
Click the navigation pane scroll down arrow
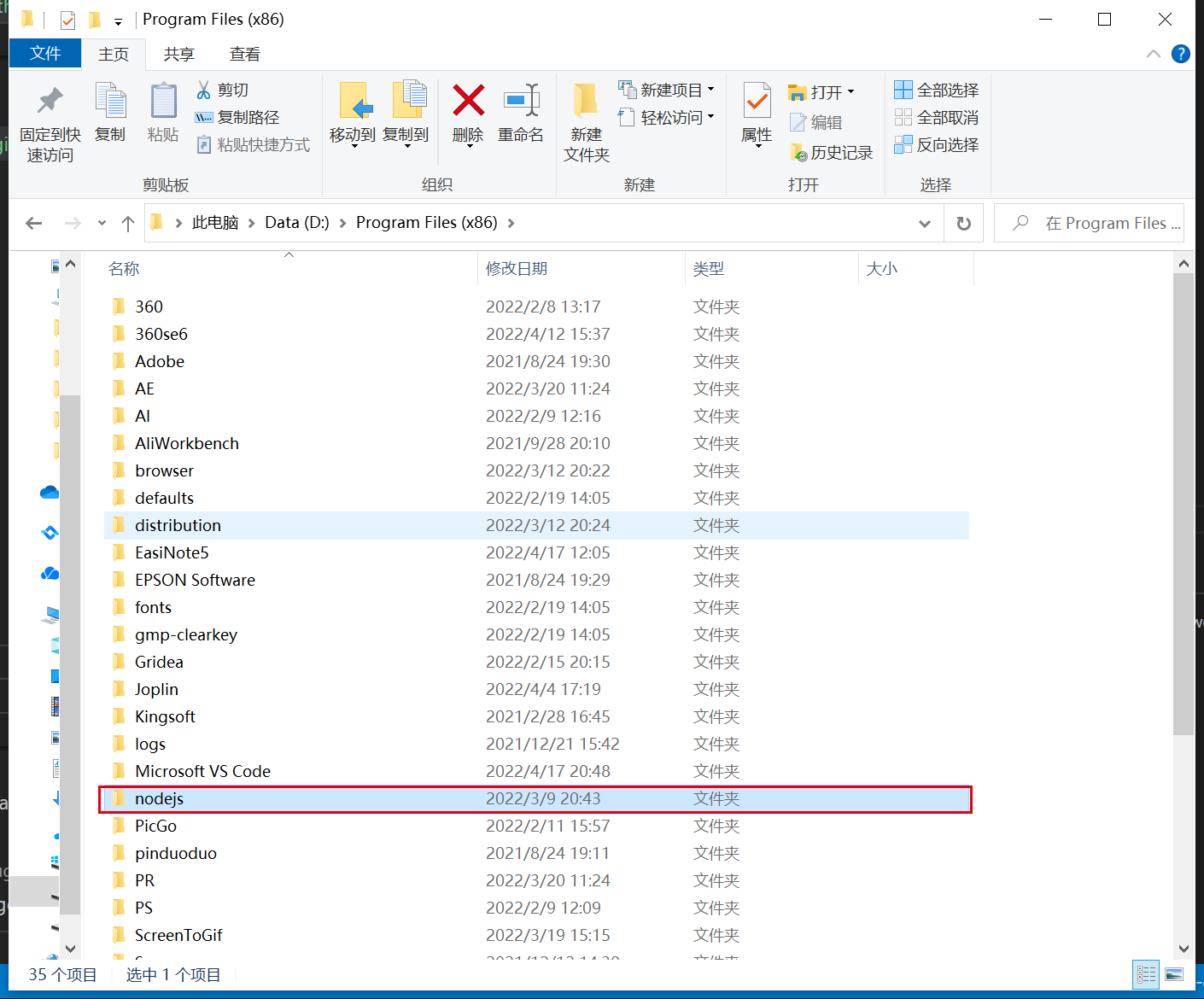click(x=70, y=948)
